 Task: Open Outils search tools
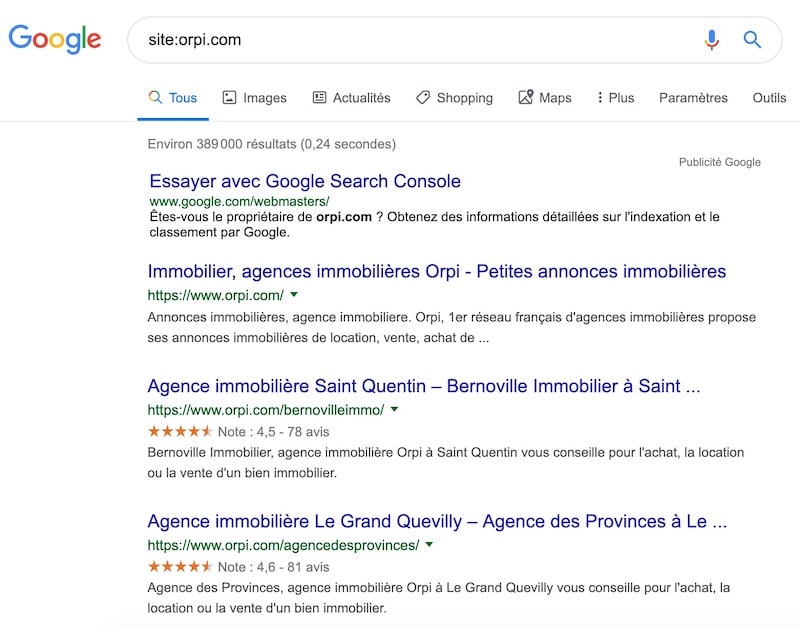(769, 98)
